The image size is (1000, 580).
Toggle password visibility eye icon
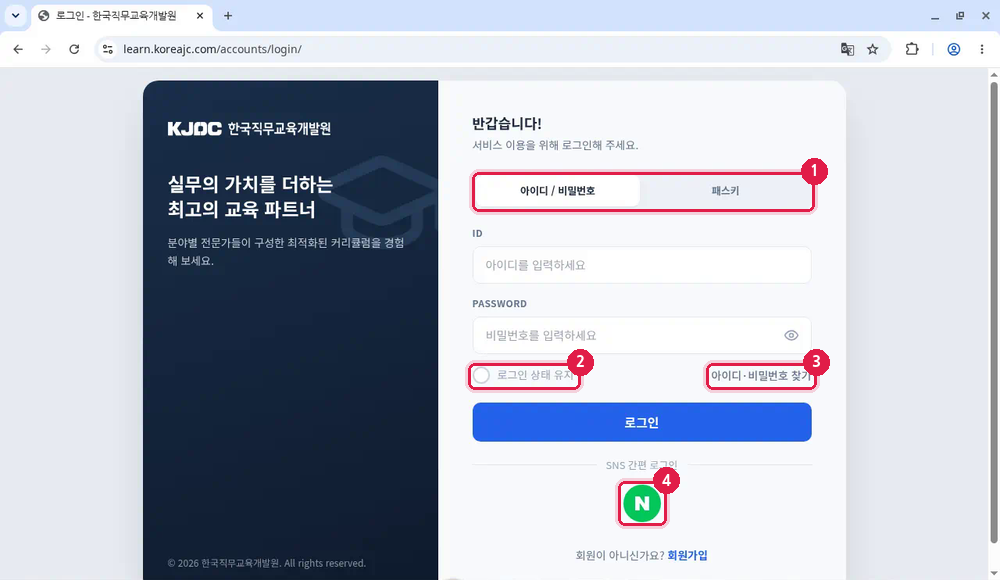[791, 335]
